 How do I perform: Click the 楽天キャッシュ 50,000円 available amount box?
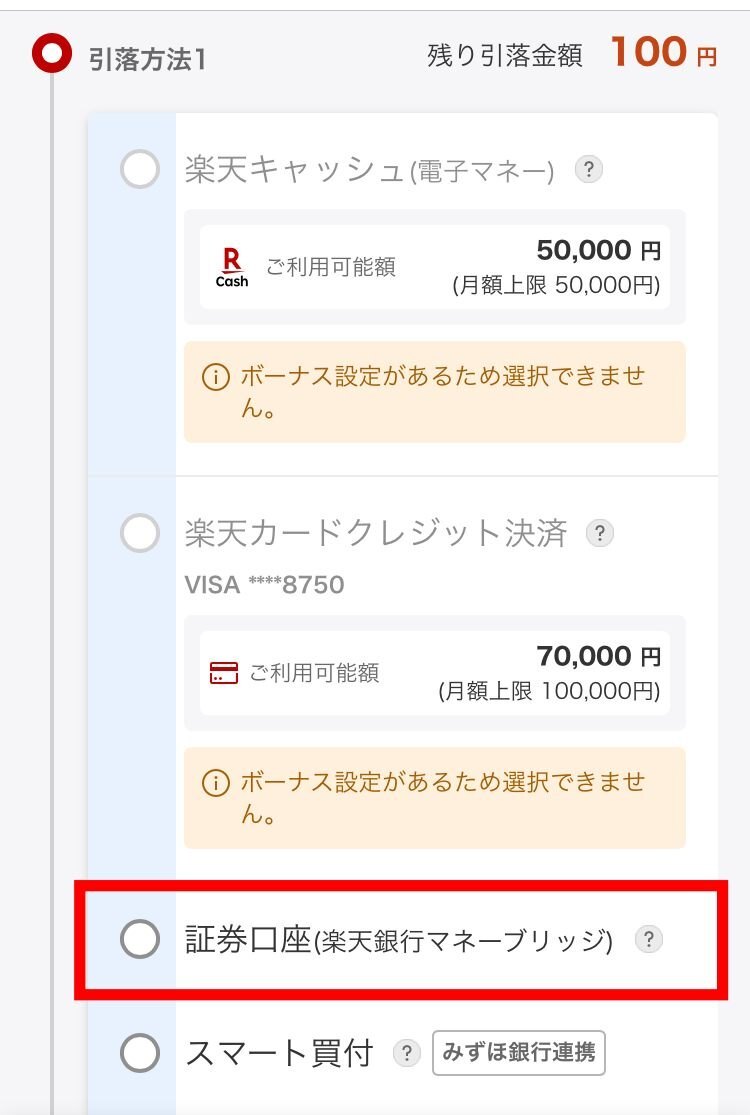[434, 267]
